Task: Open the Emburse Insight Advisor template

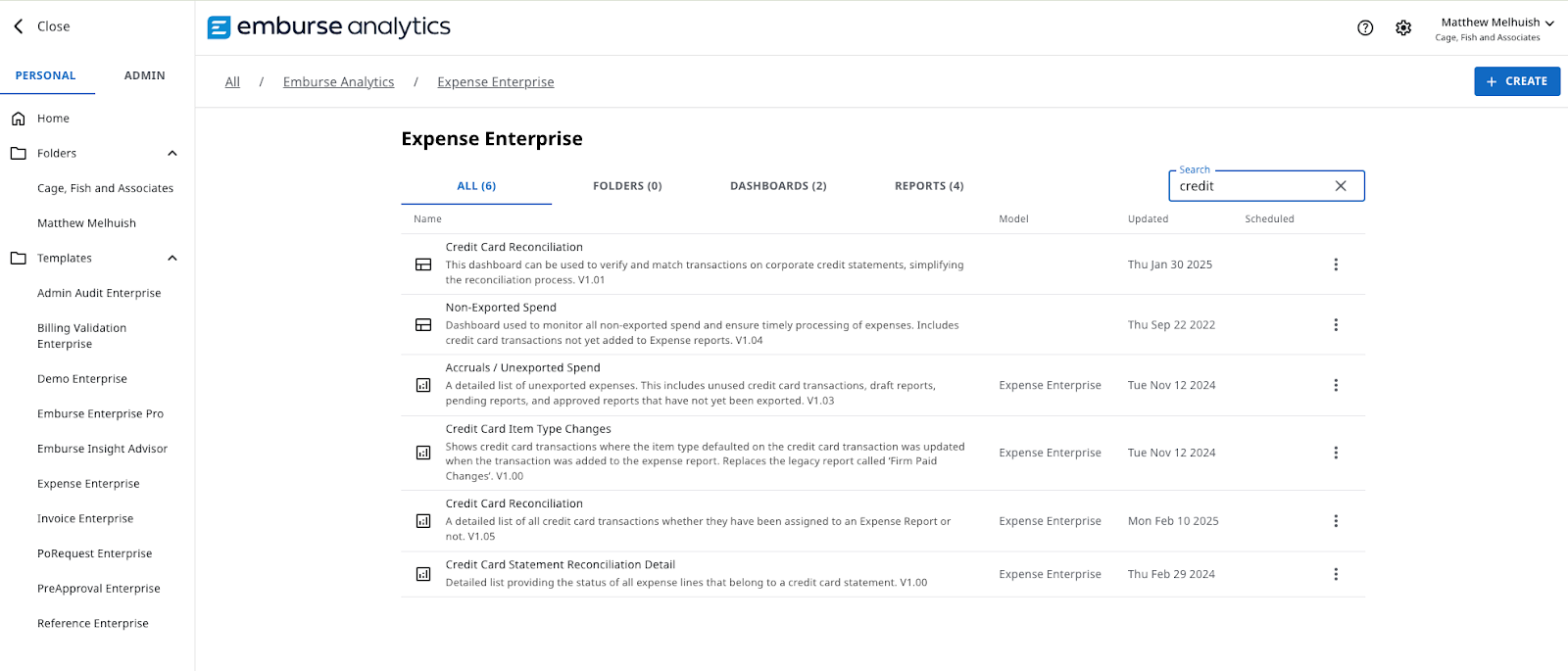Action: [x=102, y=449]
